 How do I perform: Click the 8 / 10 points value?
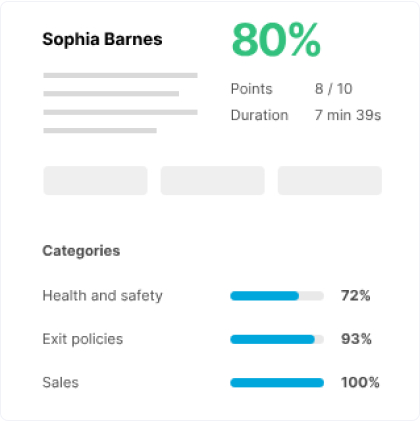(333, 89)
